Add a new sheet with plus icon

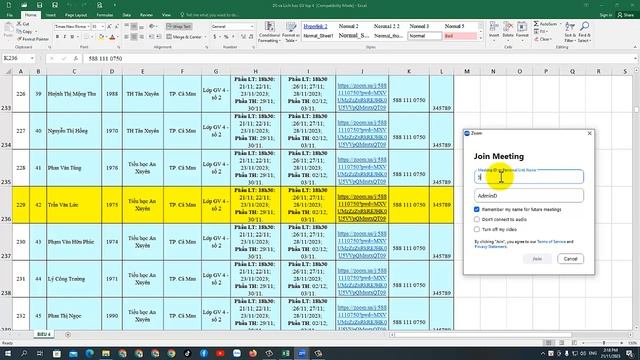pos(68,335)
